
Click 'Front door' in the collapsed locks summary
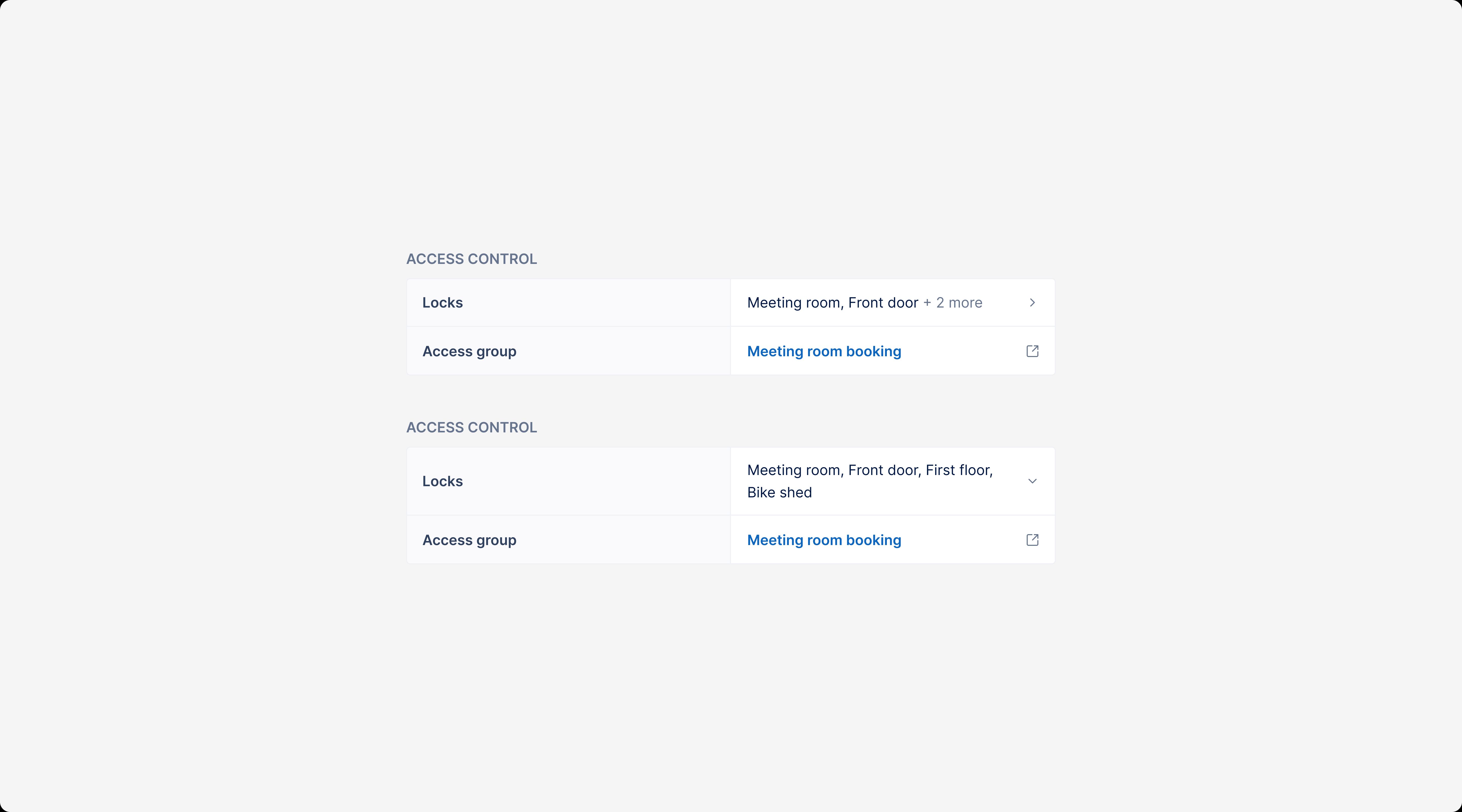pos(883,302)
